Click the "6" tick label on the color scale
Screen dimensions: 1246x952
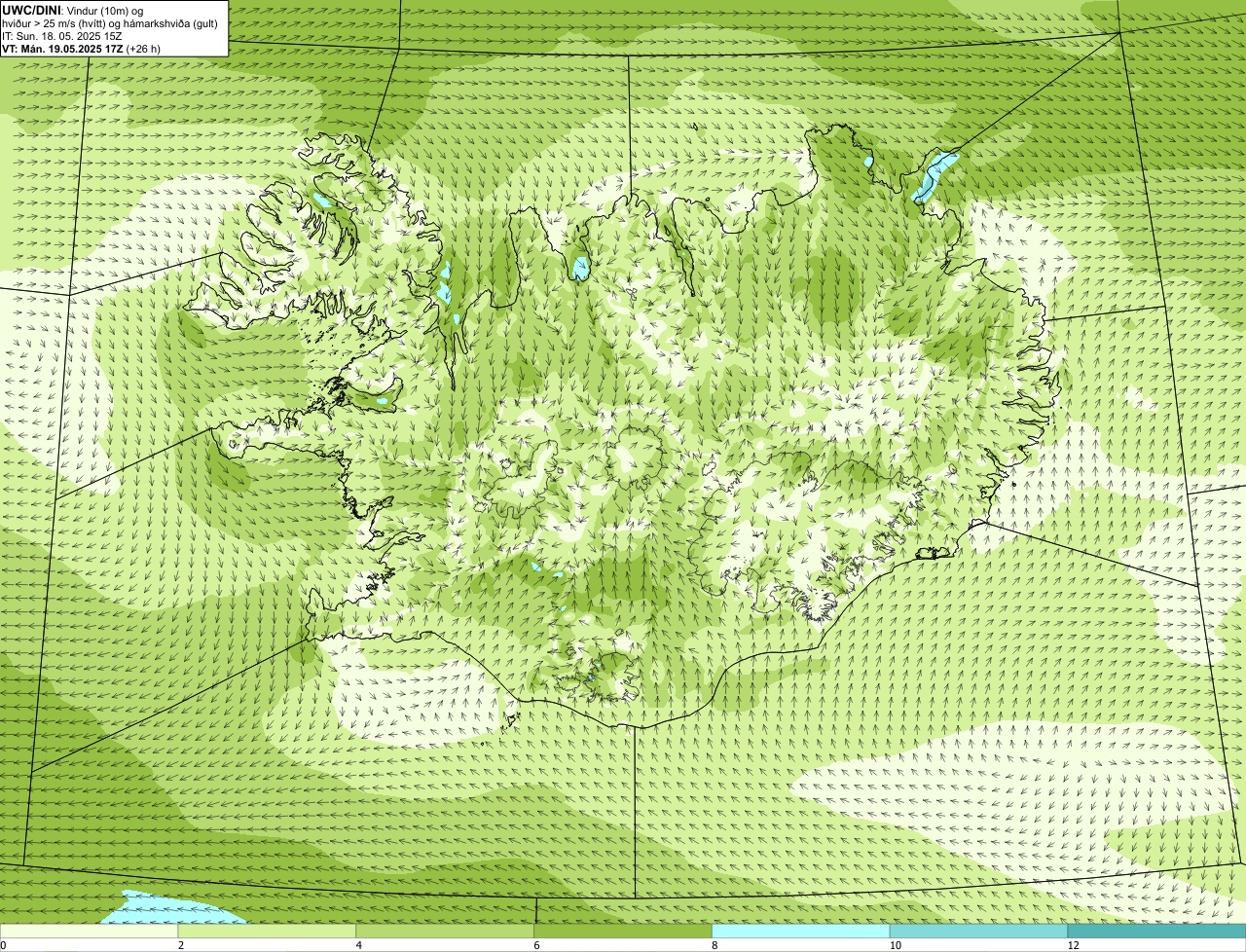click(536, 945)
